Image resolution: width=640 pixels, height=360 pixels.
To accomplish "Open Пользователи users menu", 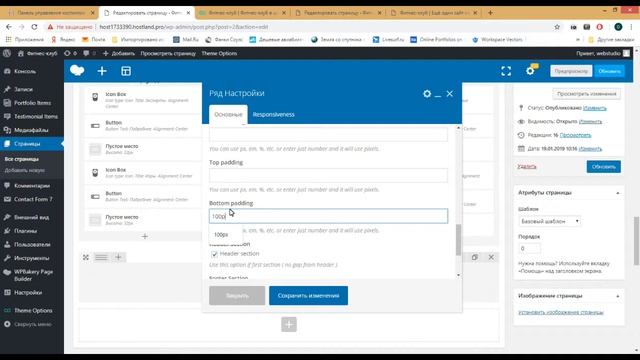I will point(31,244).
